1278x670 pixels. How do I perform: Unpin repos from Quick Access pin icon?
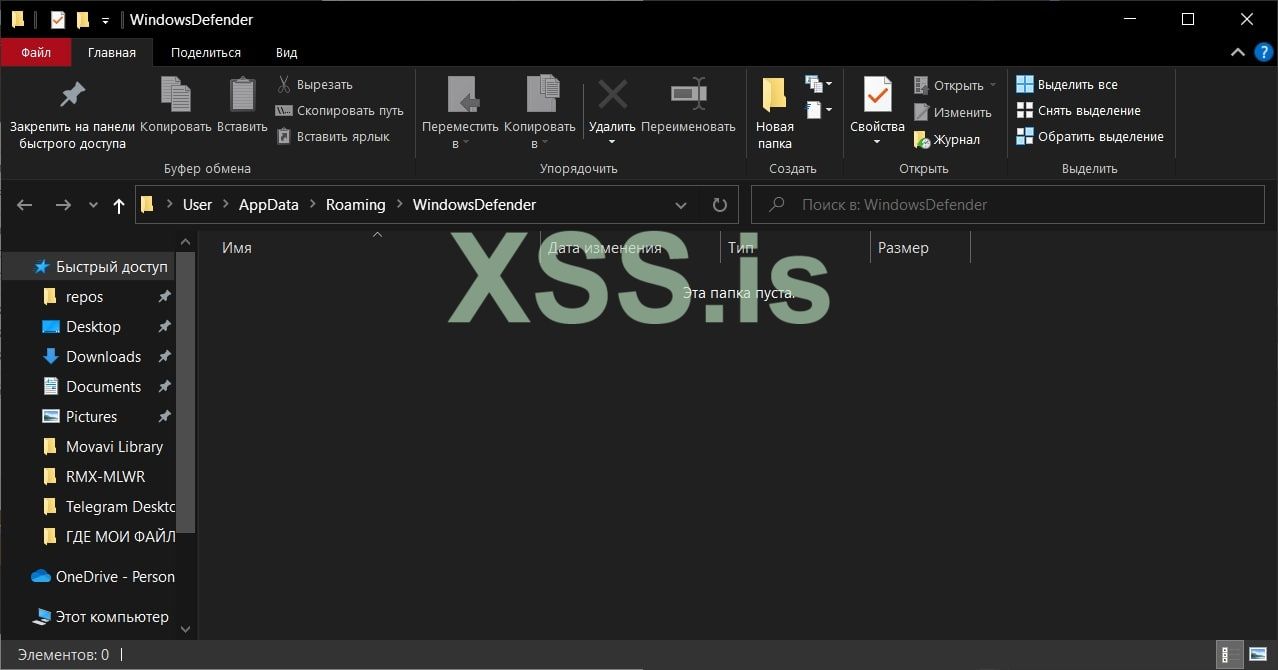tap(164, 297)
